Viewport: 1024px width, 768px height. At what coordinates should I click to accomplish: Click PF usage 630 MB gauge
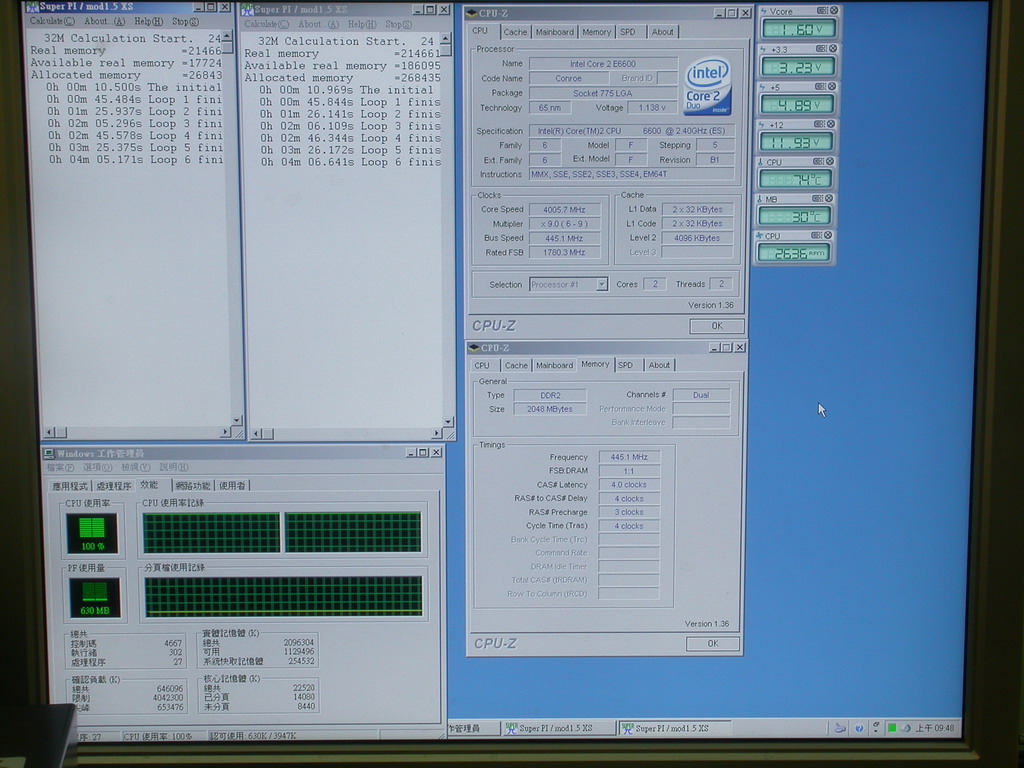[95, 598]
